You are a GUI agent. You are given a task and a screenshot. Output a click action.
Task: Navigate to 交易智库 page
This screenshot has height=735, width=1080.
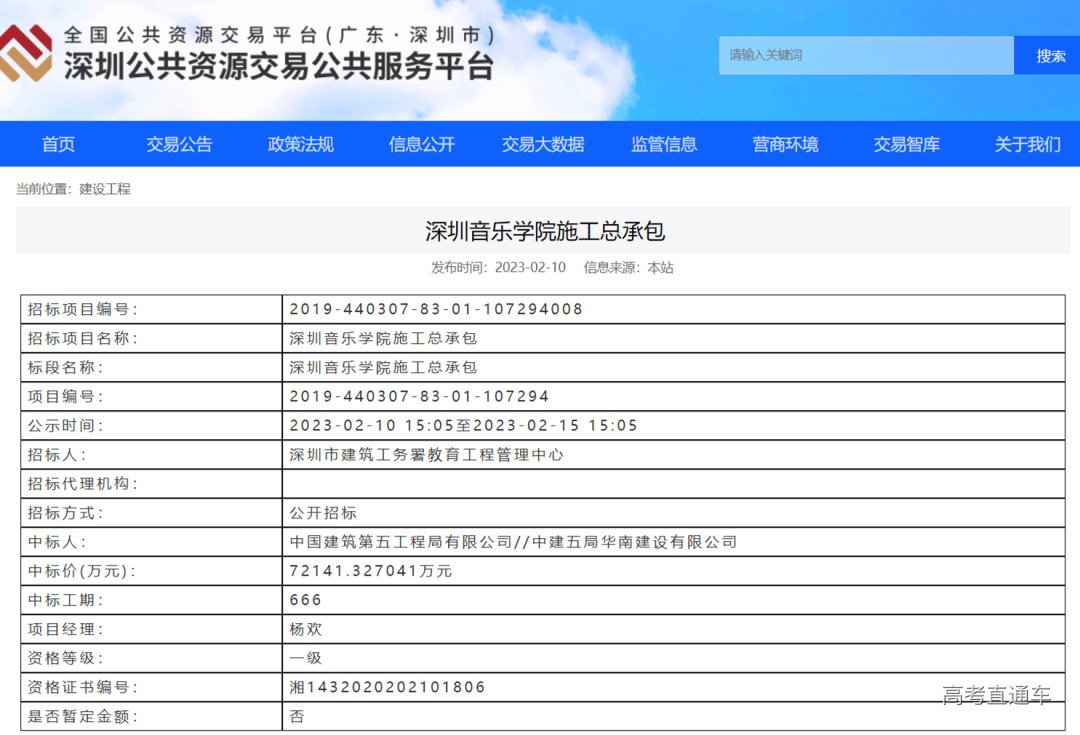pos(906,144)
